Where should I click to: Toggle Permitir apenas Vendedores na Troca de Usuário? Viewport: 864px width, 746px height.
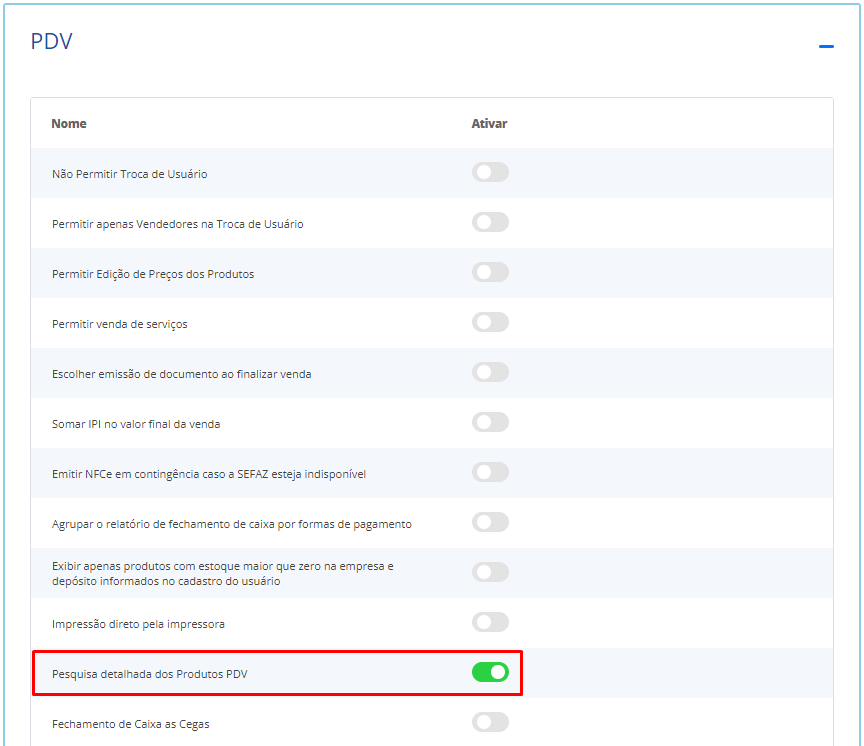tap(490, 223)
